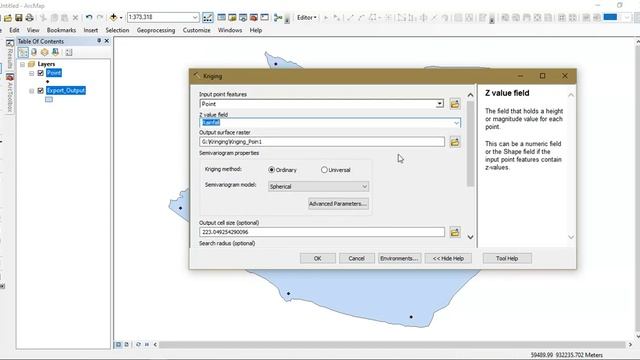
Task: Click the Refresh map icon at bottom
Action: click(138, 344)
